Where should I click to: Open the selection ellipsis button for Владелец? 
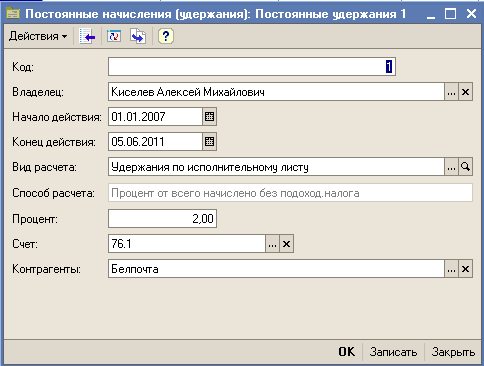(x=452, y=92)
